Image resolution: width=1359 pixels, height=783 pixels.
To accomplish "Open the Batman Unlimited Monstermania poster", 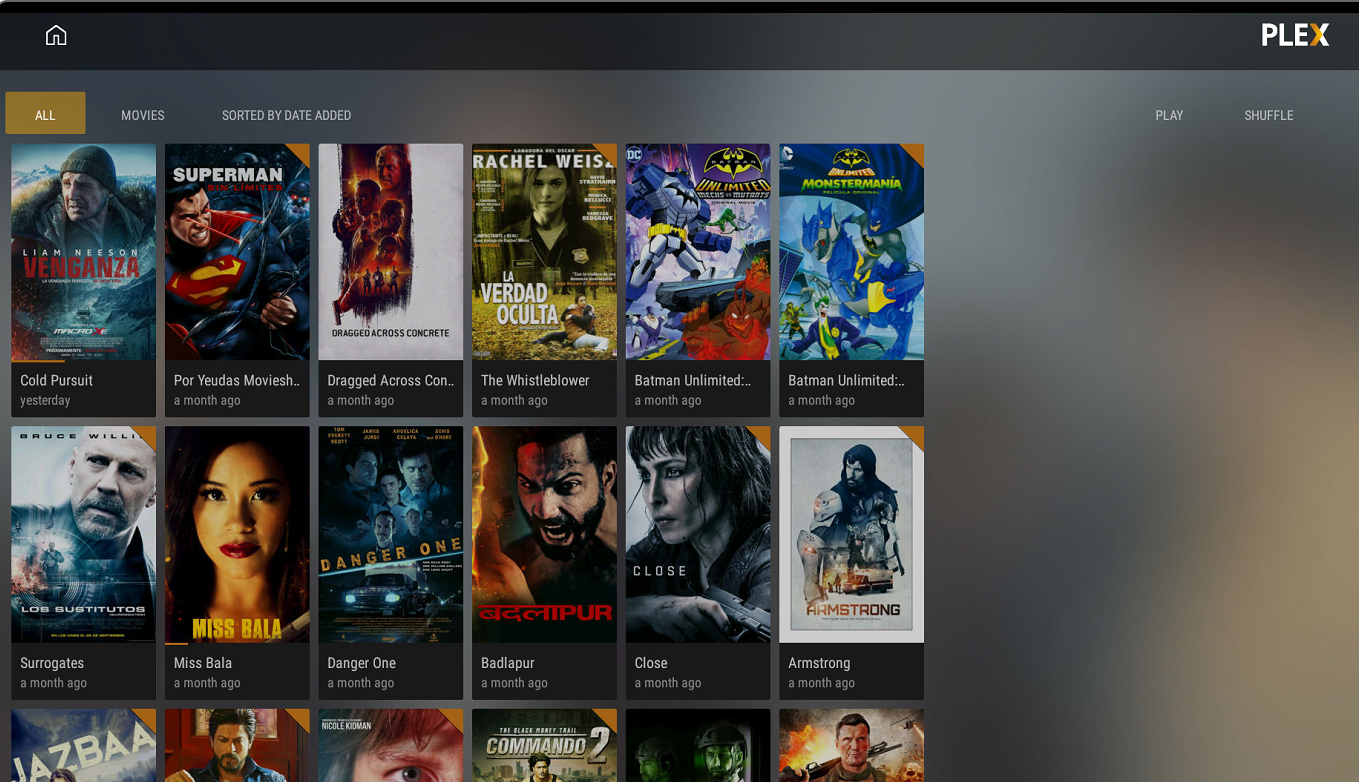I will point(851,252).
